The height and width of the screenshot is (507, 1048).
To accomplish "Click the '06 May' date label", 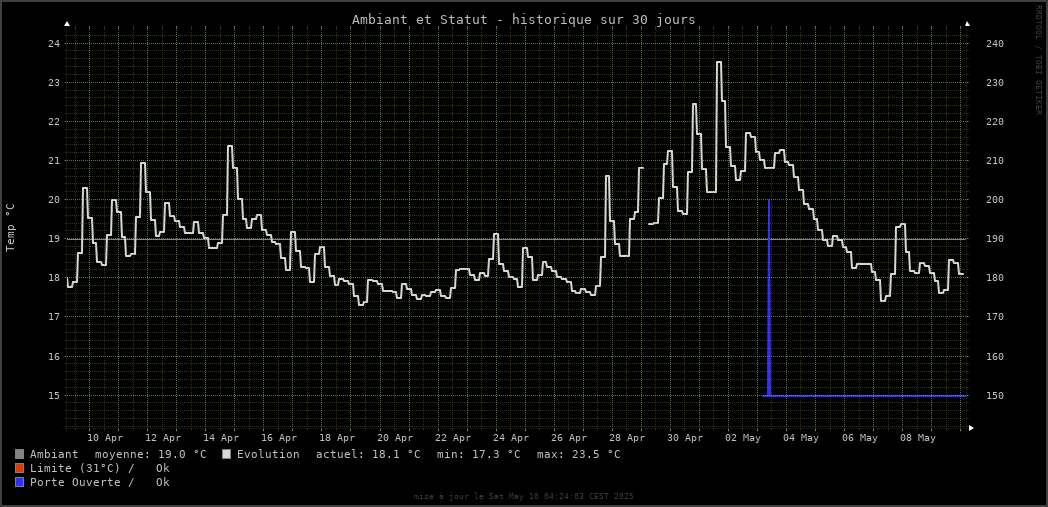I will tap(860, 438).
